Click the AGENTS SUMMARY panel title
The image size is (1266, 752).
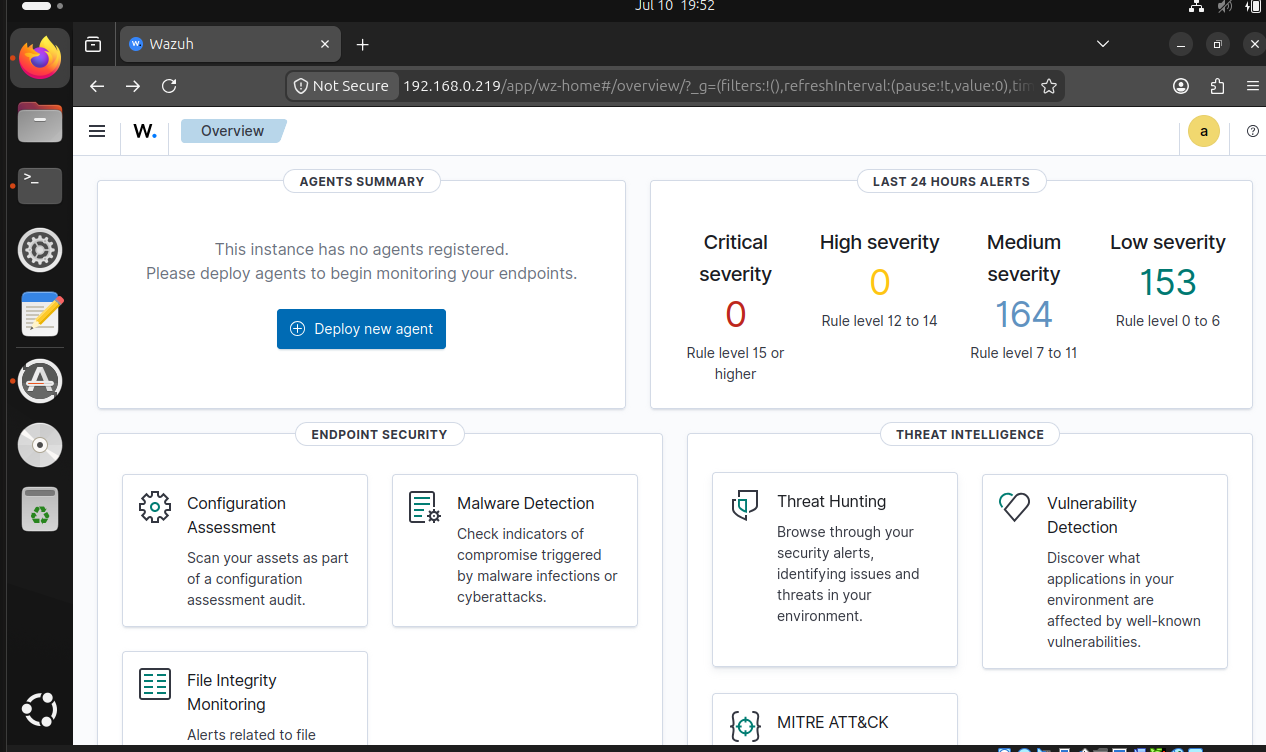[x=362, y=181]
